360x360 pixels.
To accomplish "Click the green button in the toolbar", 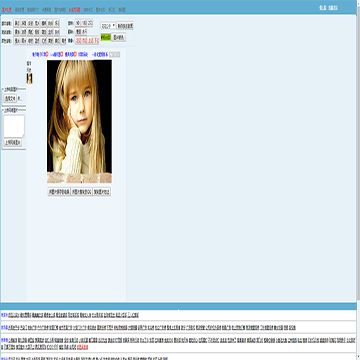I will tap(106, 37).
